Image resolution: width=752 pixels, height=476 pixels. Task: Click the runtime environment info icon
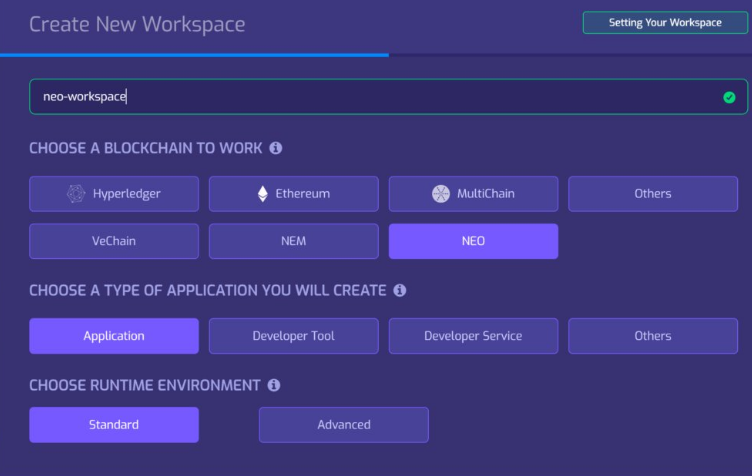click(x=274, y=385)
